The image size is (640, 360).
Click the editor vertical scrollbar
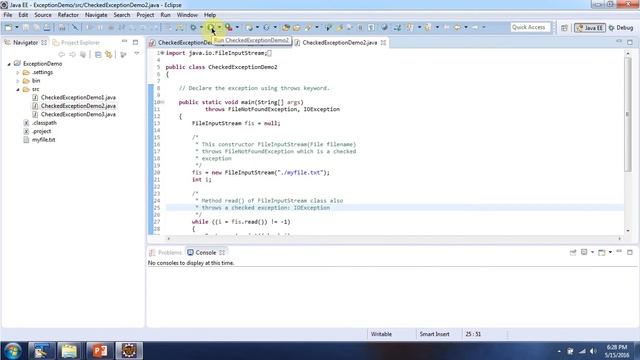click(628, 114)
